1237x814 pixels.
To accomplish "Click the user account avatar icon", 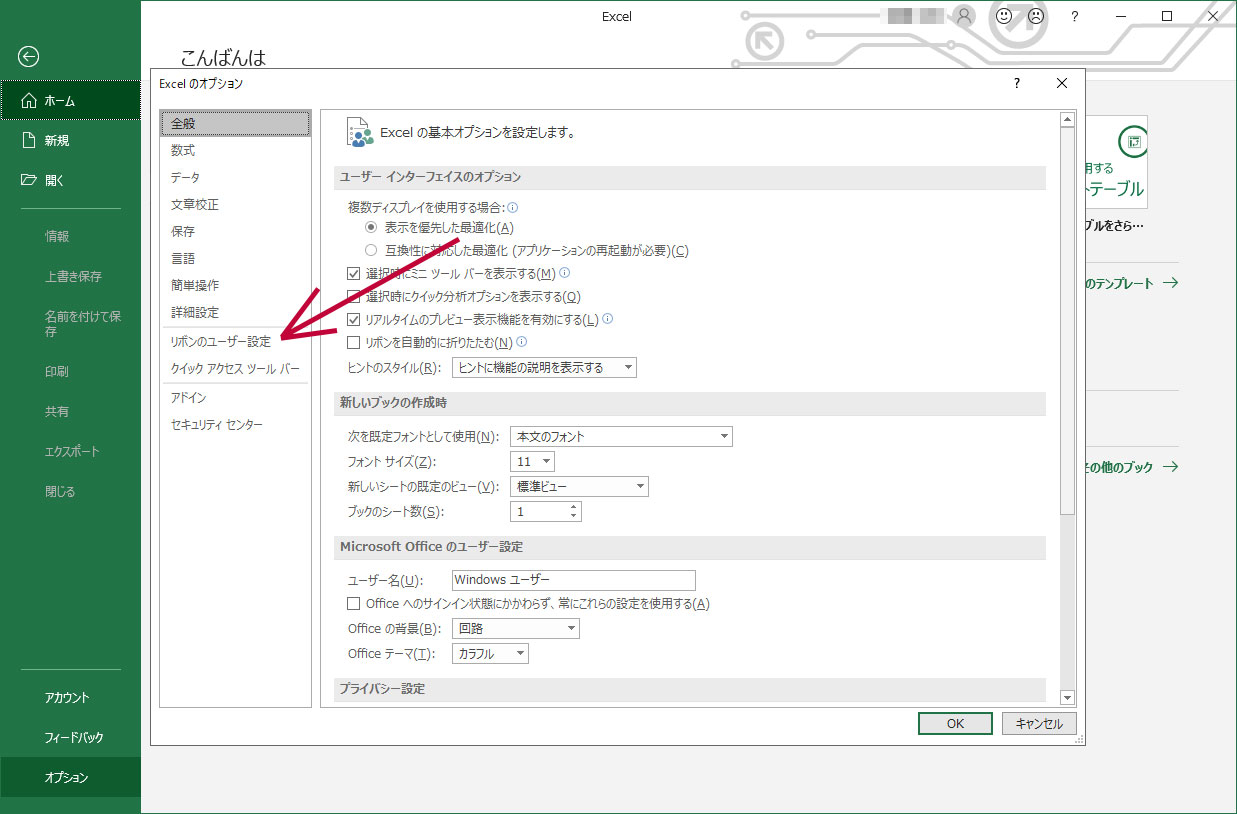I will [x=964, y=17].
